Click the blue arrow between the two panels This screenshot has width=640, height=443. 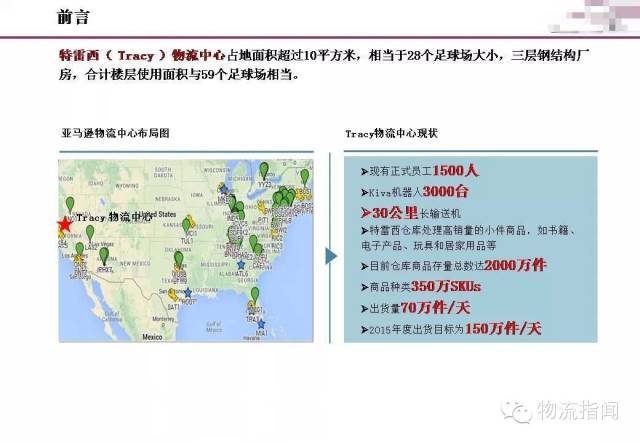[x=331, y=256]
